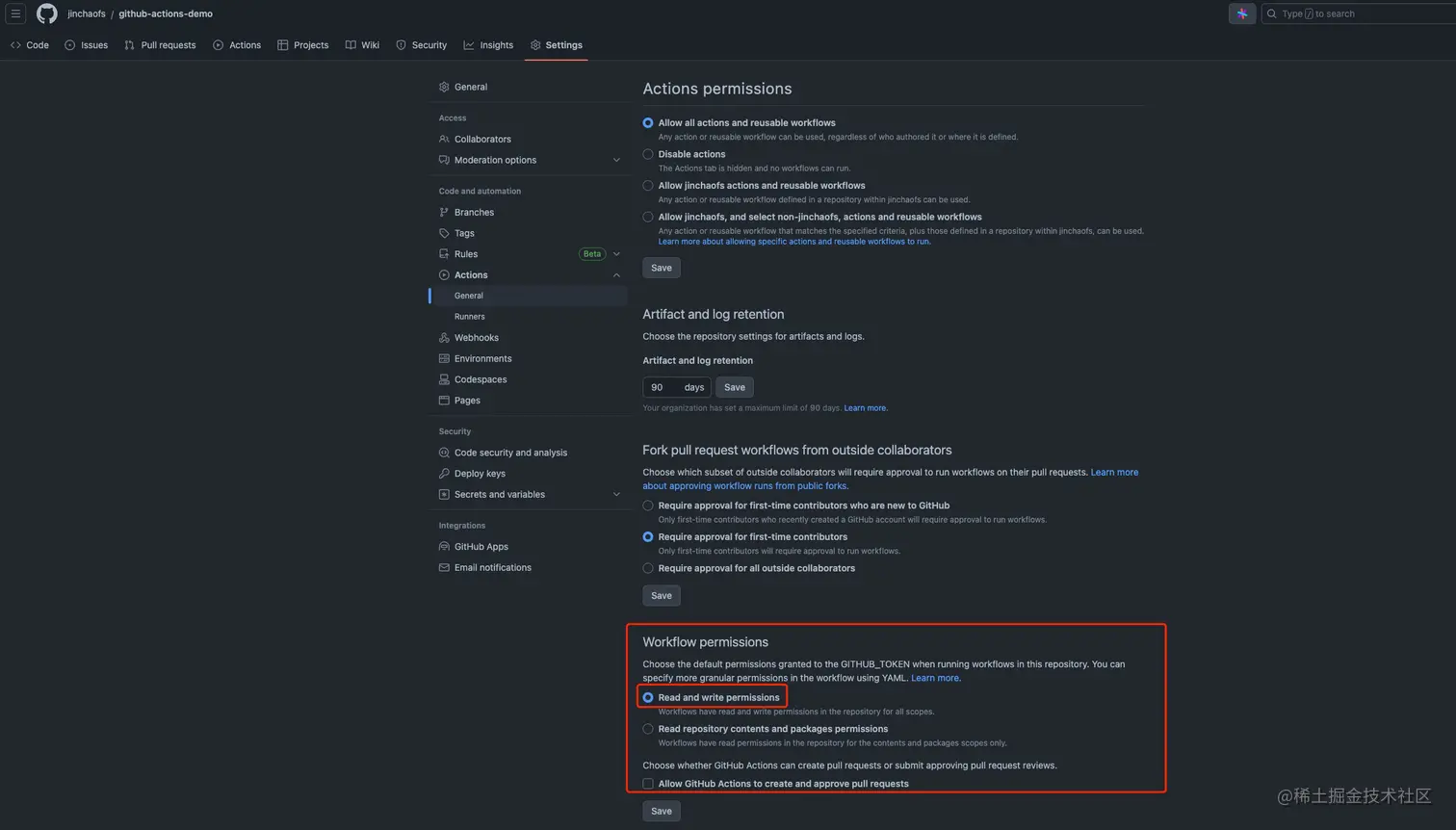Viewport: 1456px width, 830px height.
Task: Select Allow all actions and reusable workflows
Action: click(648, 123)
